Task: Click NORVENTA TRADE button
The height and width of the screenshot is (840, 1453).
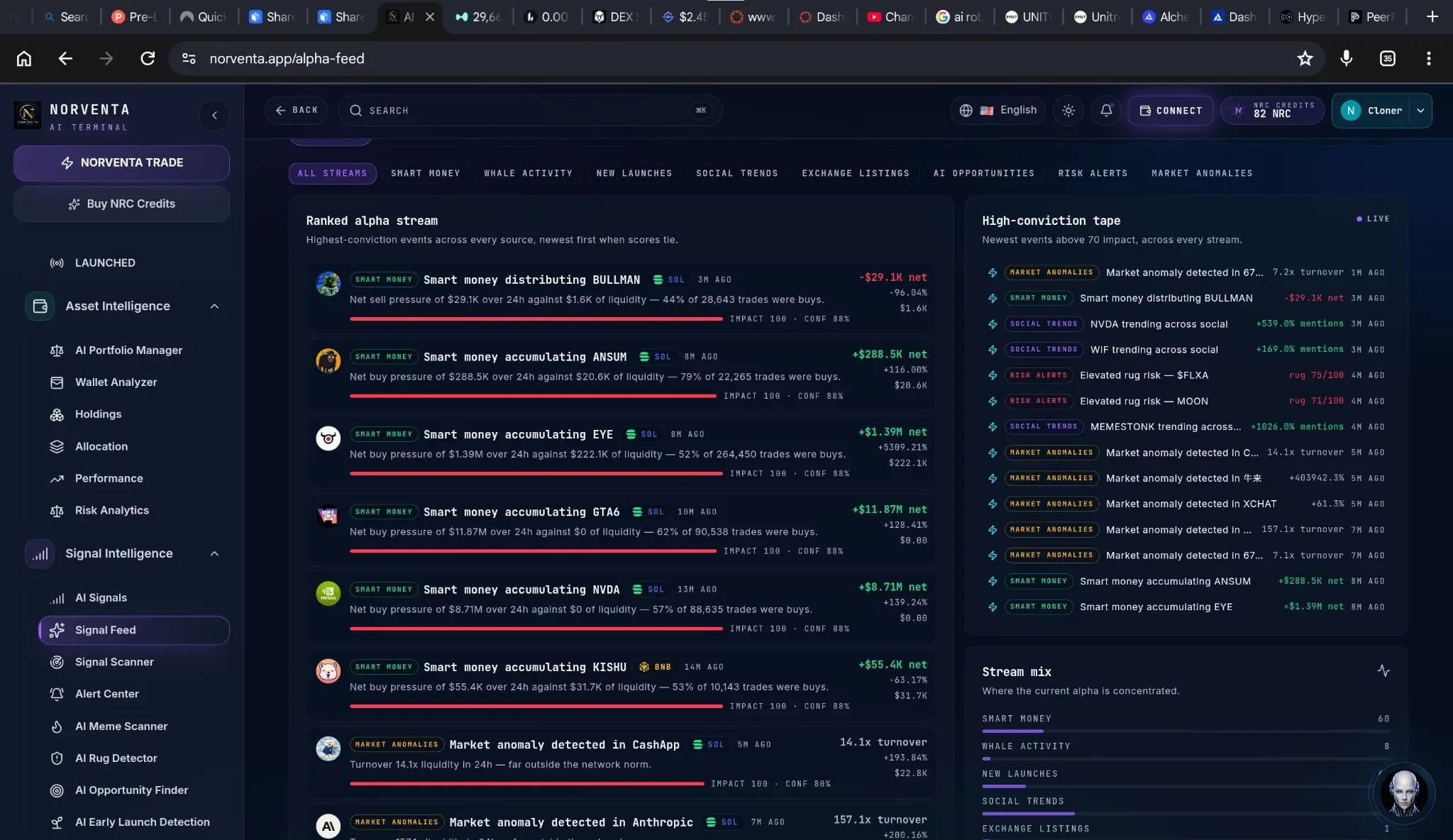Action: [x=121, y=163]
